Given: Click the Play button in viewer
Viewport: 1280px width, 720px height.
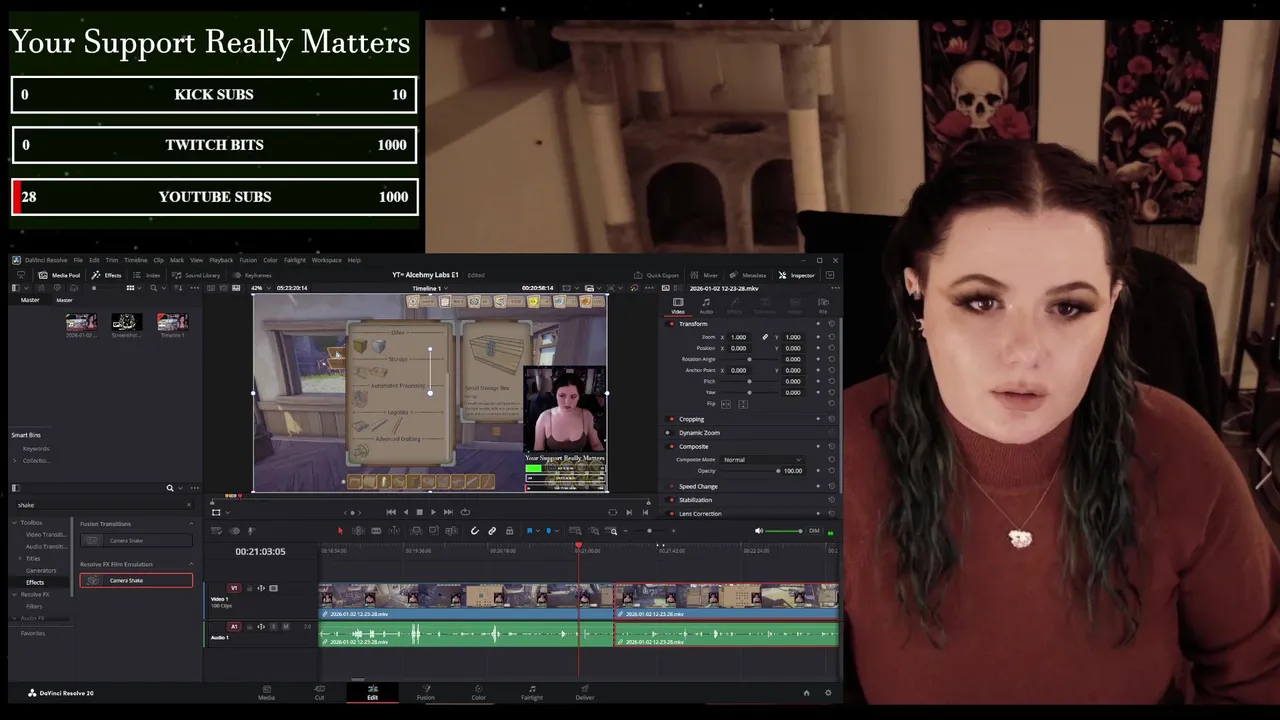Looking at the screenshot, I should 433,512.
